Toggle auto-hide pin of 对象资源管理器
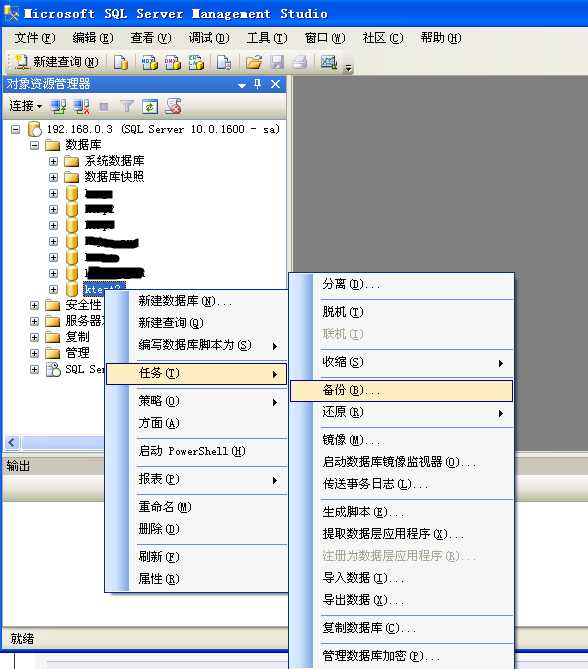Image resolution: width=588 pixels, height=669 pixels. click(x=257, y=84)
